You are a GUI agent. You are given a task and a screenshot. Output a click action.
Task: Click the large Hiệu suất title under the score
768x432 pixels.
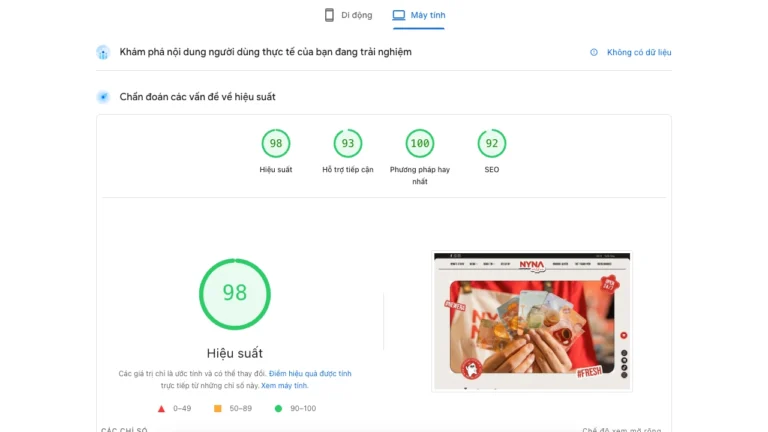[x=235, y=353]
